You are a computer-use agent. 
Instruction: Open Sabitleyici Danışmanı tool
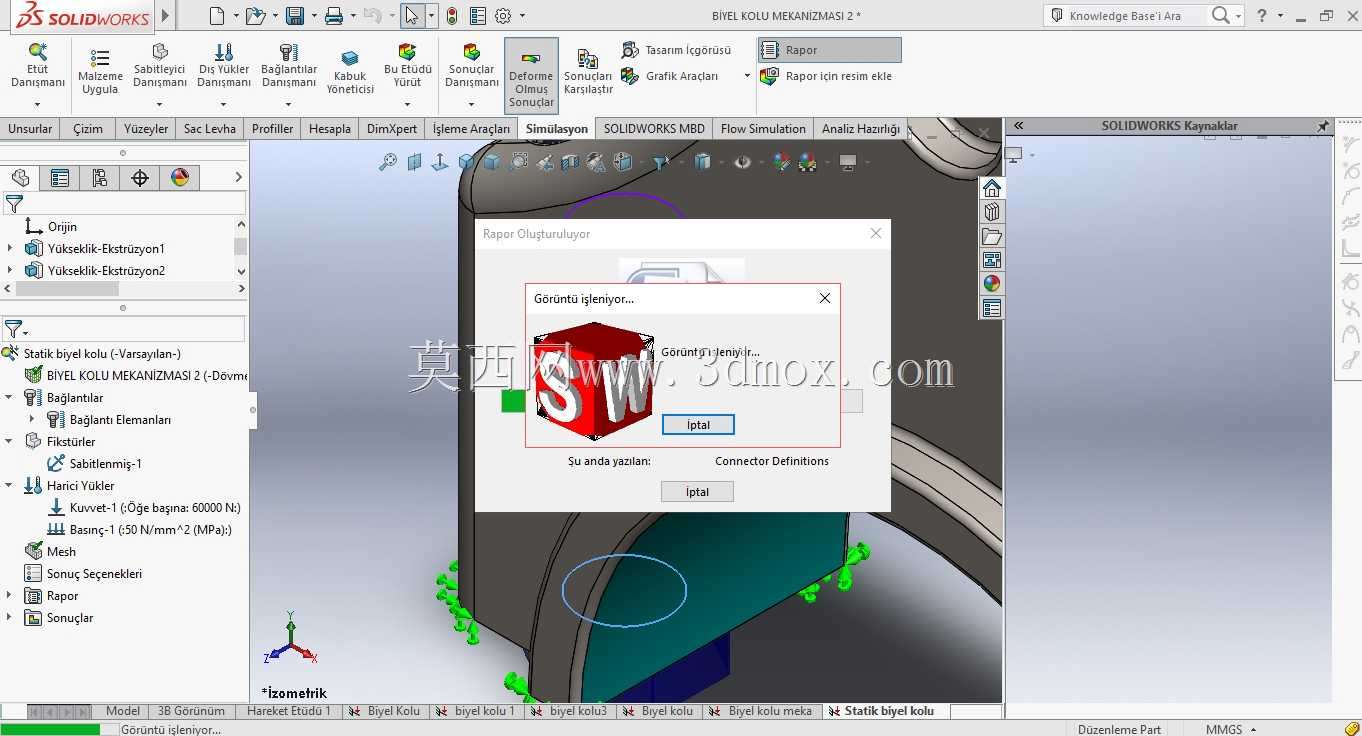pyautogui.click(x=160, y=68)
